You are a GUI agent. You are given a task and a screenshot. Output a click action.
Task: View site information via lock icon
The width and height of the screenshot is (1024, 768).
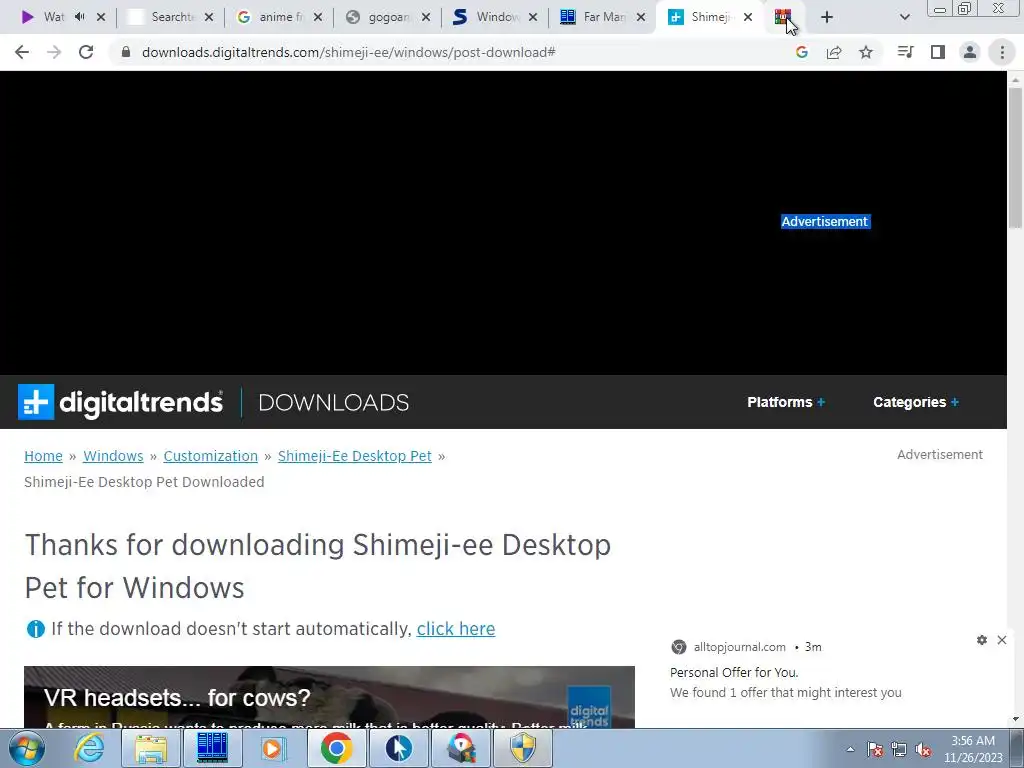pyautogui.click(x=126, y=52)
